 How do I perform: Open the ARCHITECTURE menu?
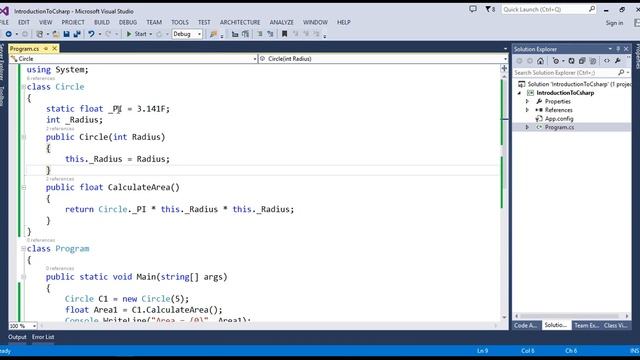[x=240, y=22]
